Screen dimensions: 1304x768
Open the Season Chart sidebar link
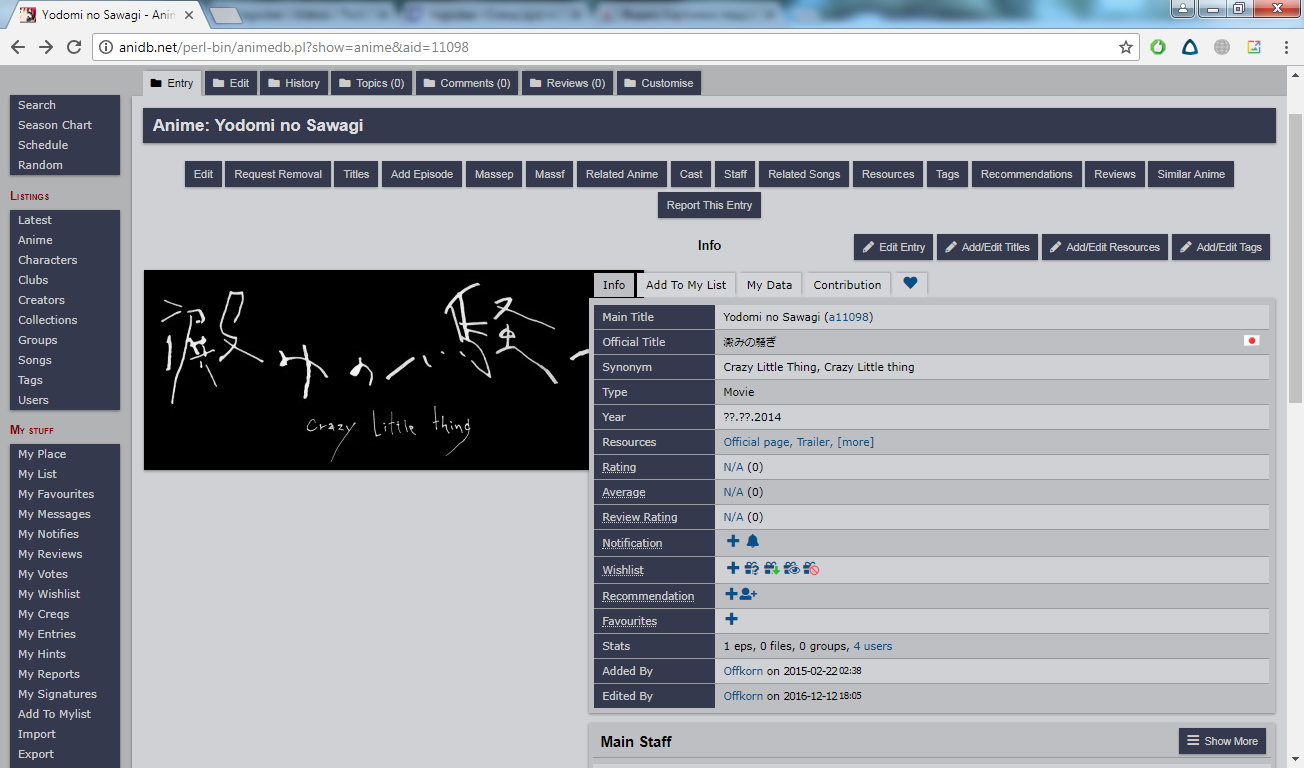coord(55,125)
